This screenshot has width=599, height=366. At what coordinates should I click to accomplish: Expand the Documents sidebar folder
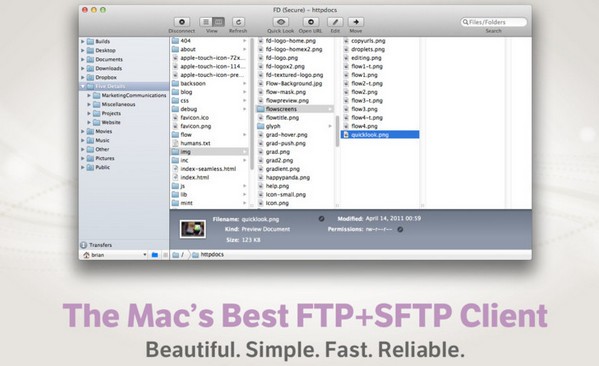pos(83,59)
